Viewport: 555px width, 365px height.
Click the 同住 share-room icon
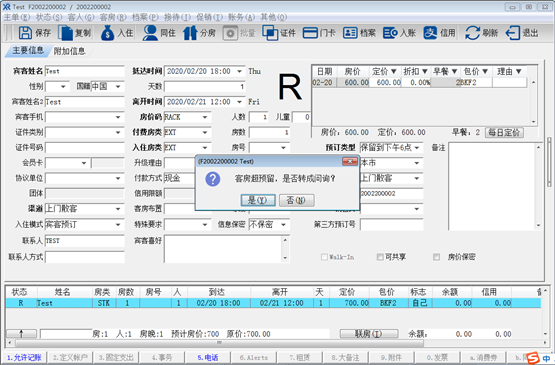point(150,33)
